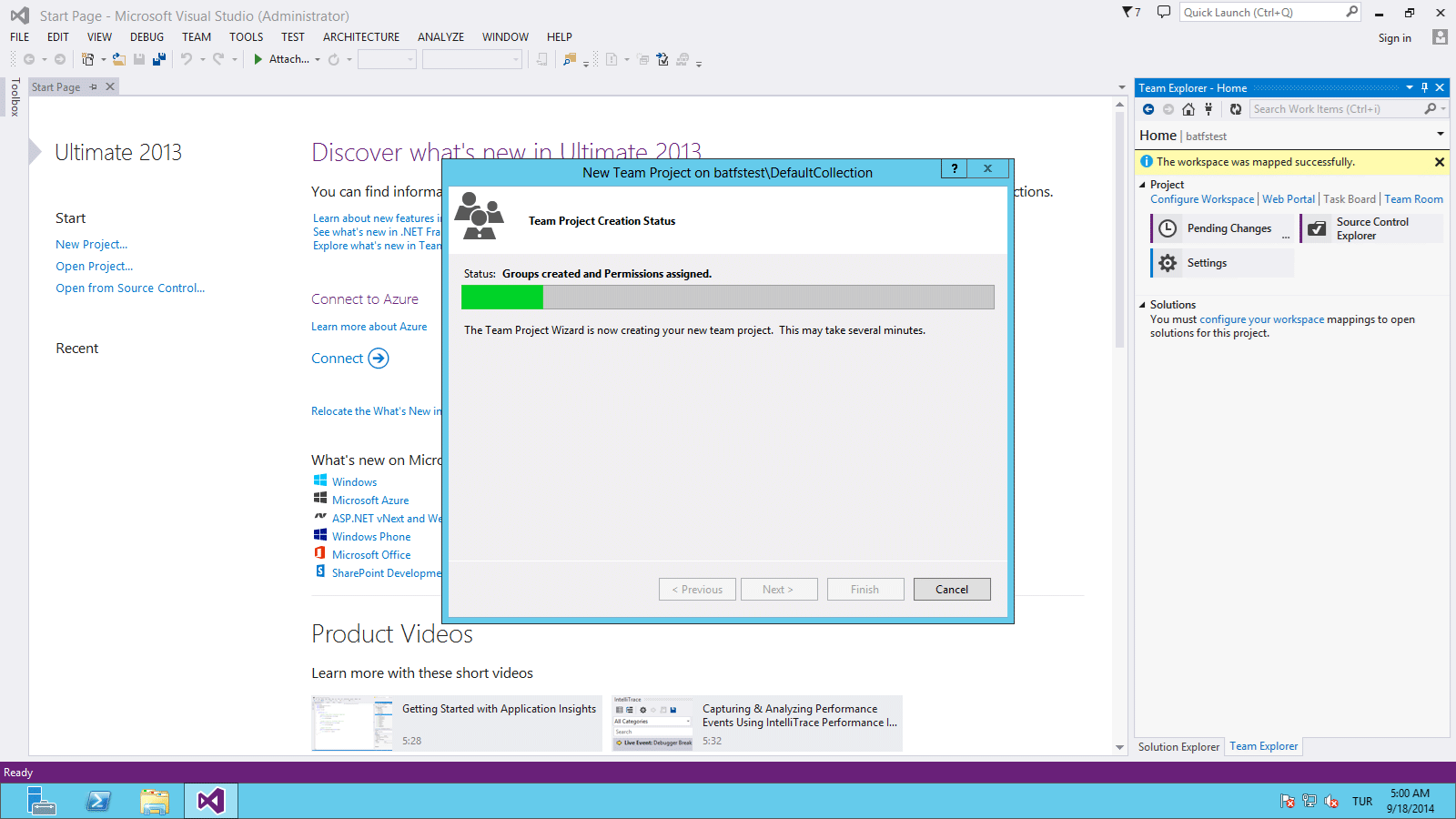
Task: Click the team project creation progress bar
Action: [x=727, y=297]
